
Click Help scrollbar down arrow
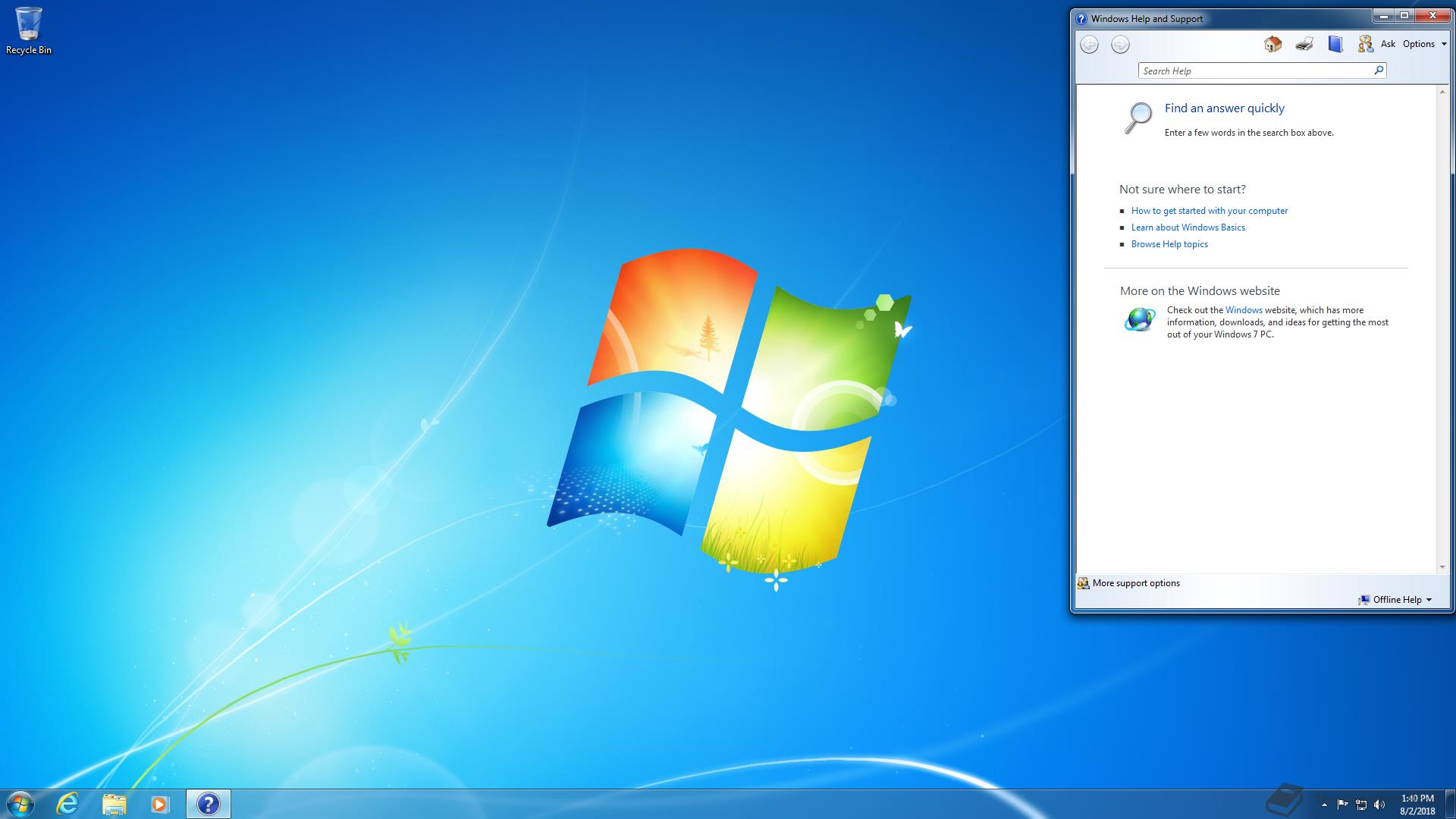1442,567
